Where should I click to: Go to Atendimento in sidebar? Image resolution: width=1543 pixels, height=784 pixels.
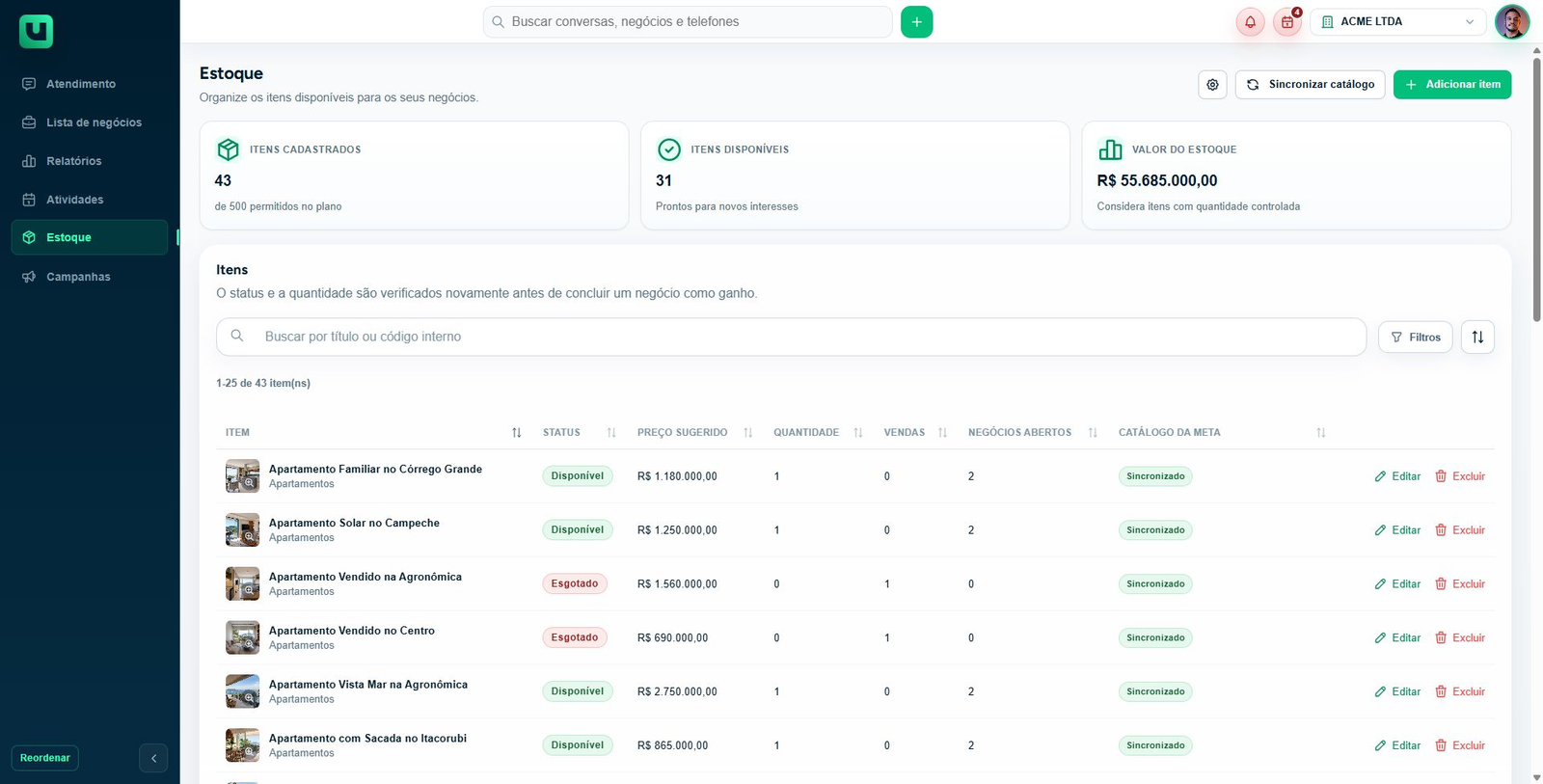click(90, 84)
